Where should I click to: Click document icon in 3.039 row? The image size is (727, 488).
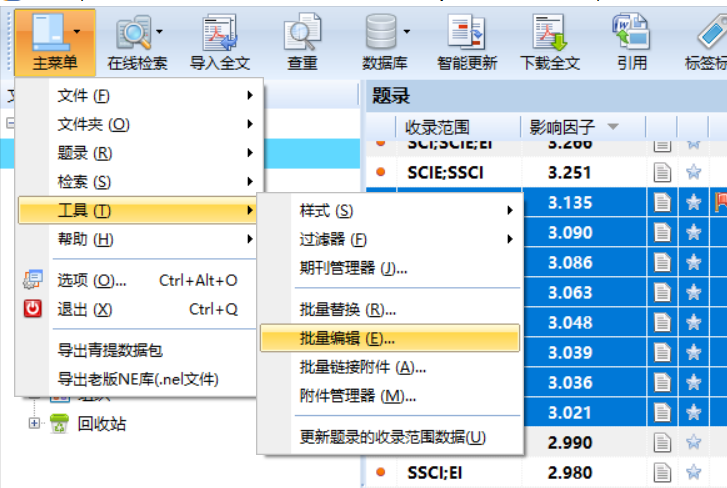click(x=662, y=352)
